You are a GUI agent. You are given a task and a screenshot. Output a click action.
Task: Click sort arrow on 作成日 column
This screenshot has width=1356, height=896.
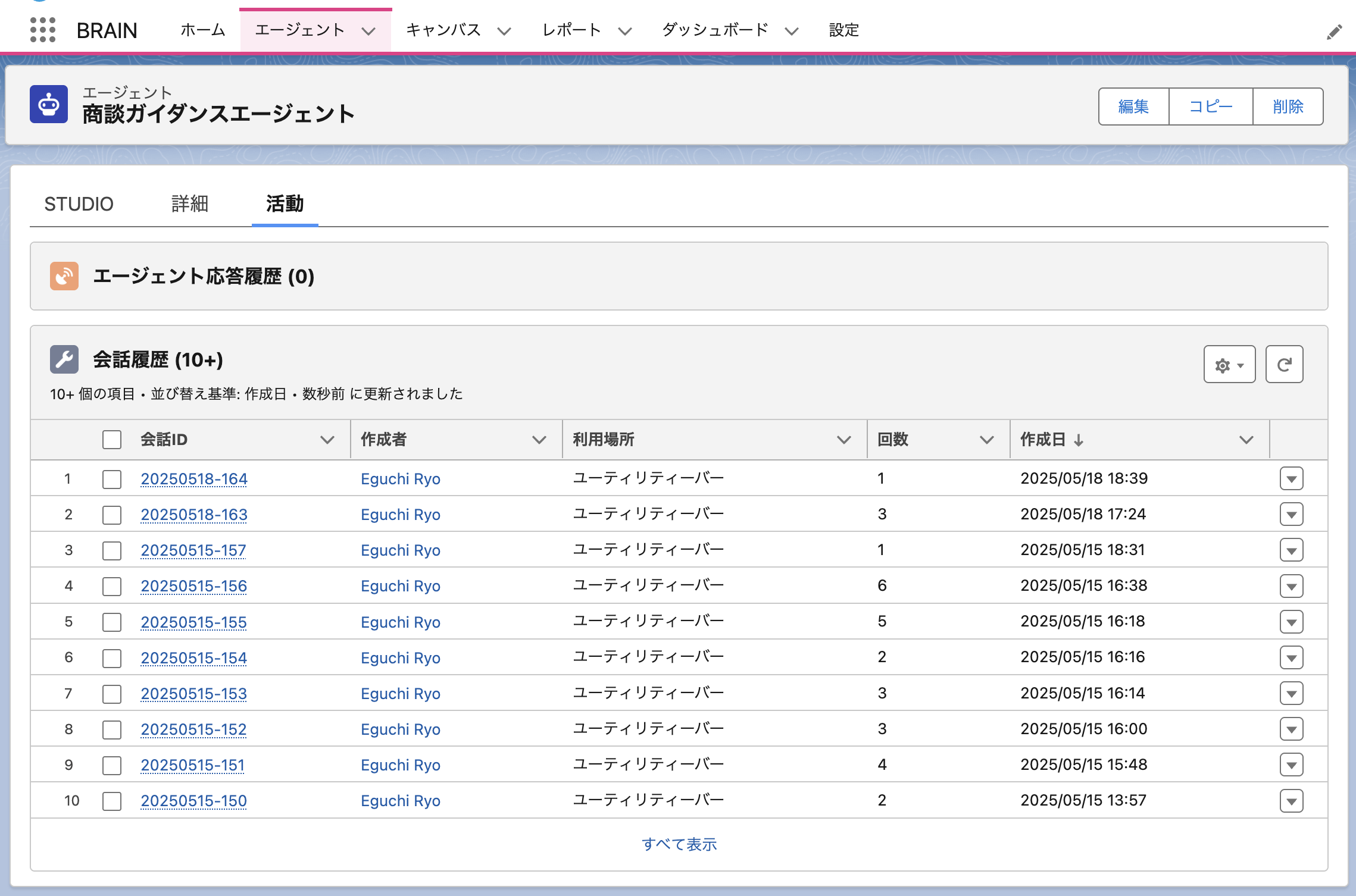click(1079, 440)
